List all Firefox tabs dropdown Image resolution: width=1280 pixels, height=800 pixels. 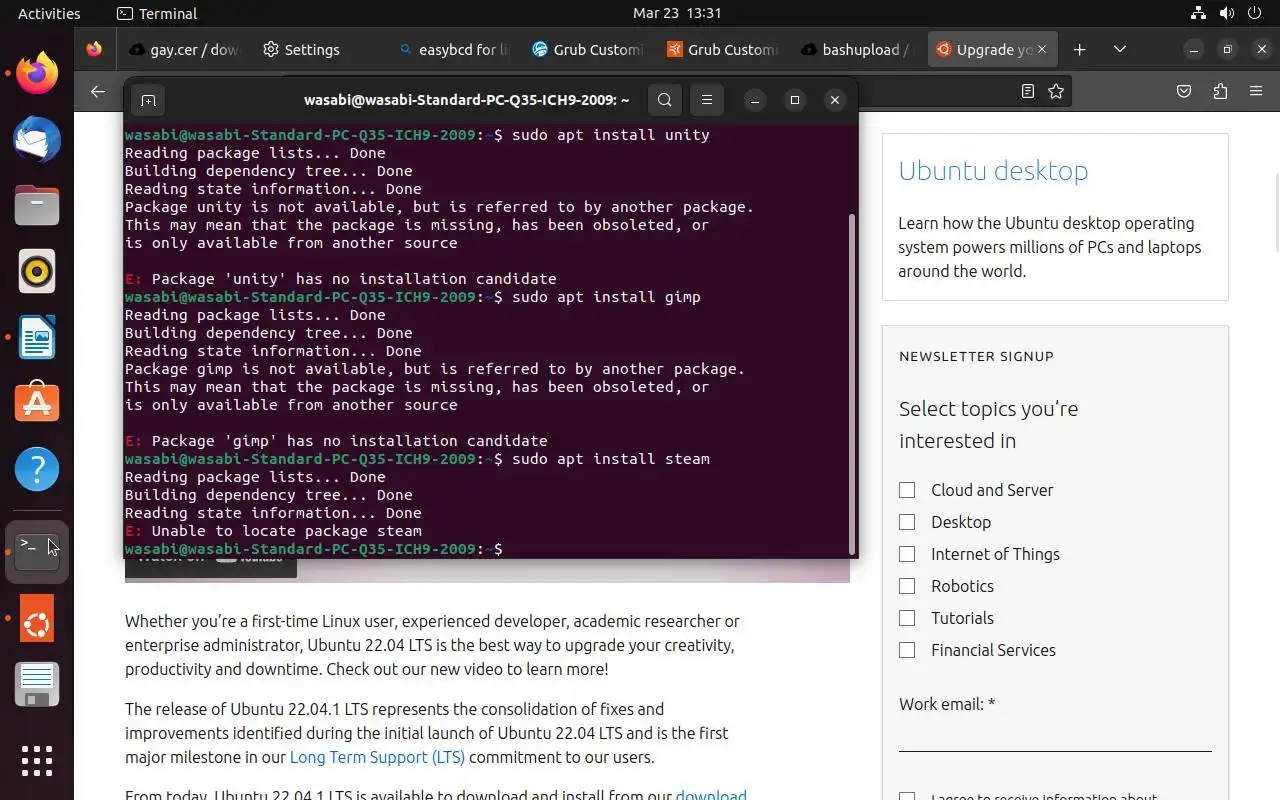[x=1120, y=49]
